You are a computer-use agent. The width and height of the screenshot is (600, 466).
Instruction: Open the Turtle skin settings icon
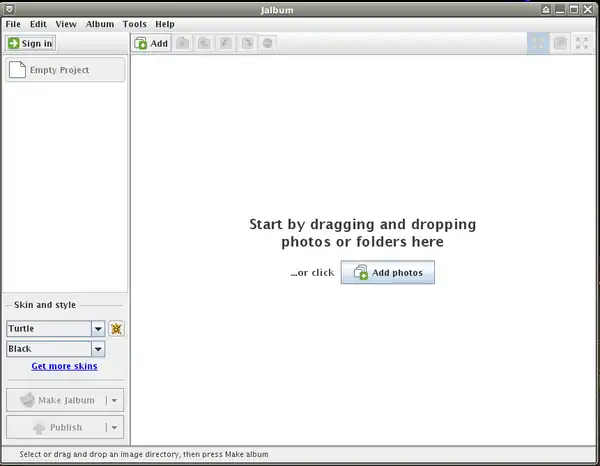tap(116, 328)
